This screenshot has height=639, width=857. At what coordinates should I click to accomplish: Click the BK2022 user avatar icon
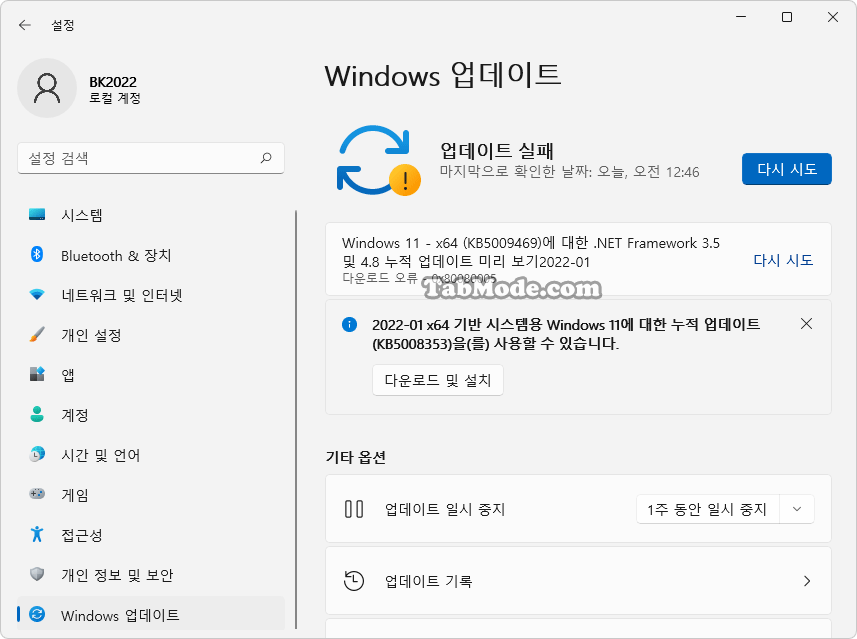(x=47, y=88)
